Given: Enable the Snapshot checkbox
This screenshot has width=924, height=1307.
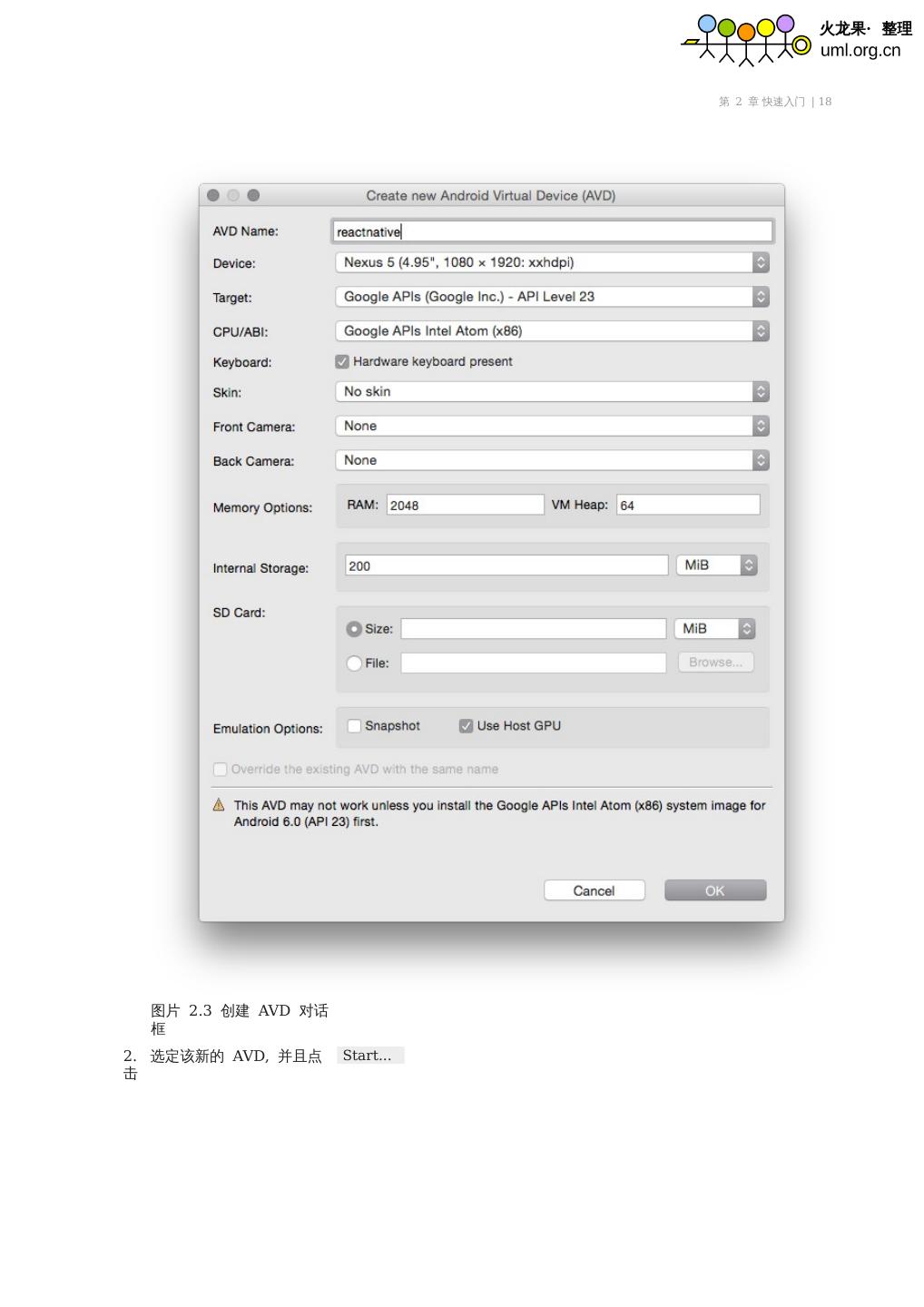Looking at the screenshot, I should [355, 725].
